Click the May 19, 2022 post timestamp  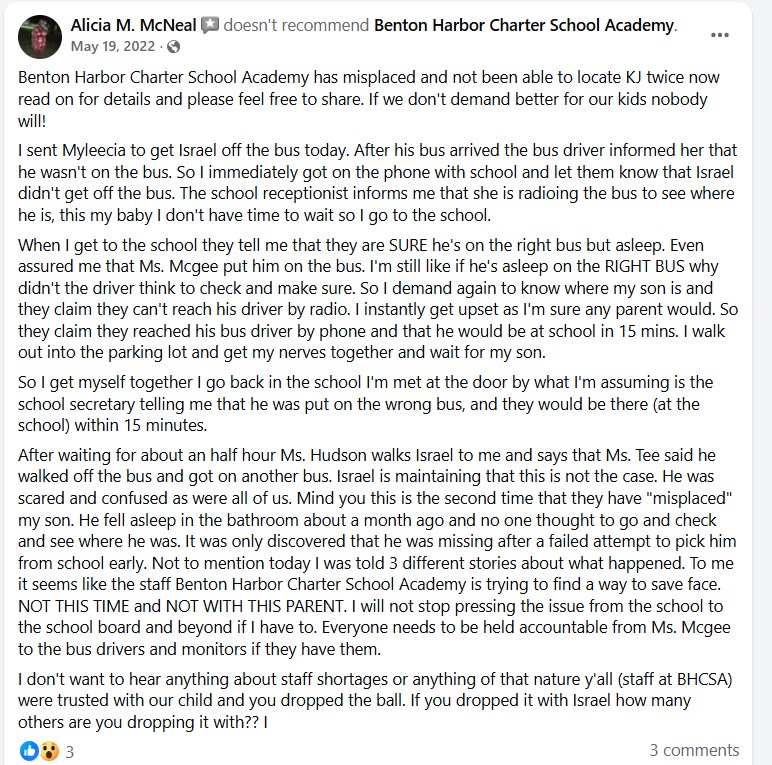(x=115, y=46)
